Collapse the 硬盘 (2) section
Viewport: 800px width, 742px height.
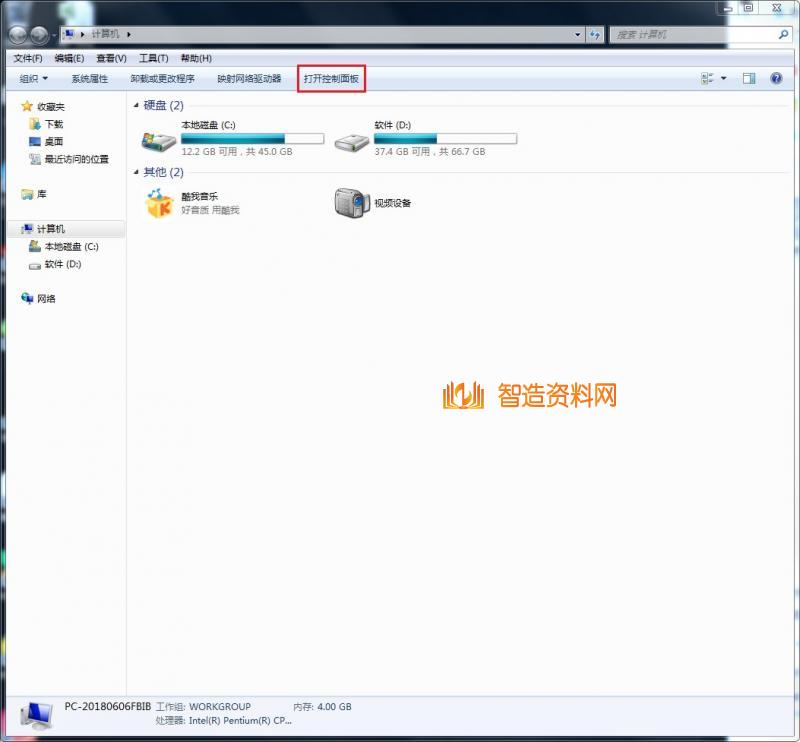pos(139,105)
